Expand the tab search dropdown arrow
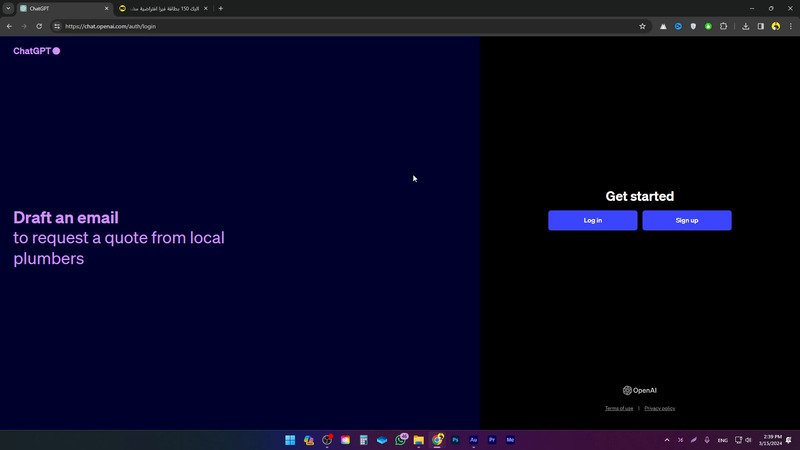This screenshot has width=800, height=450. [x=8, y=8]
